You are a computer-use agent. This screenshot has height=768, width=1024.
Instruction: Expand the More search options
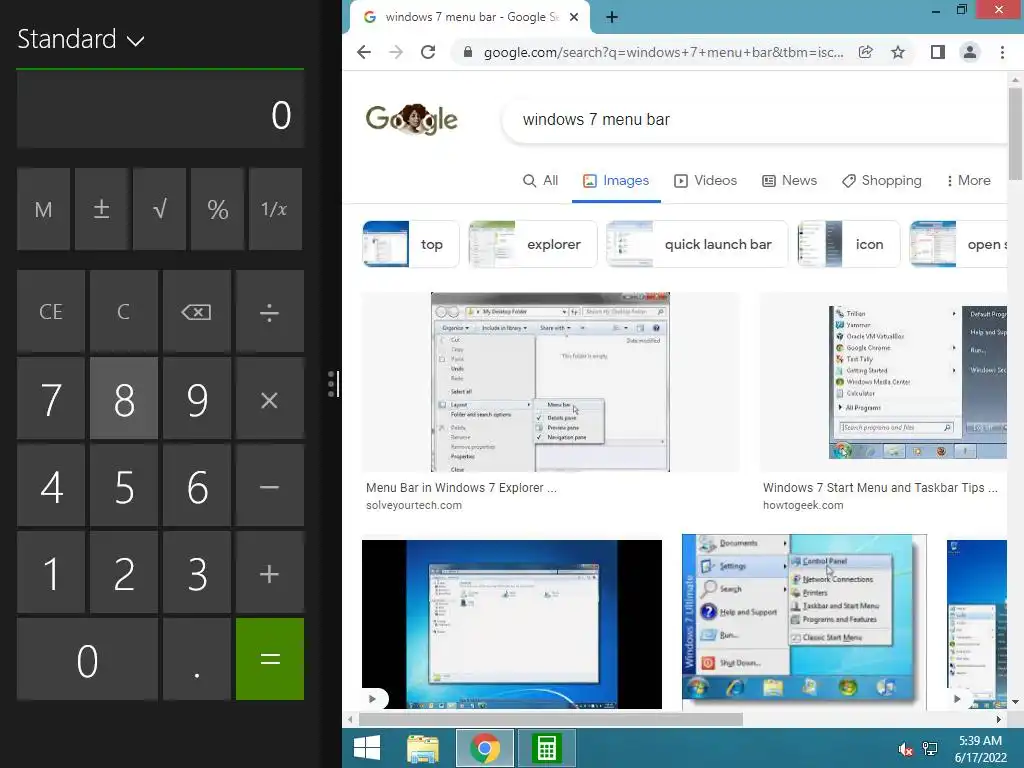(x=968, y=181)
